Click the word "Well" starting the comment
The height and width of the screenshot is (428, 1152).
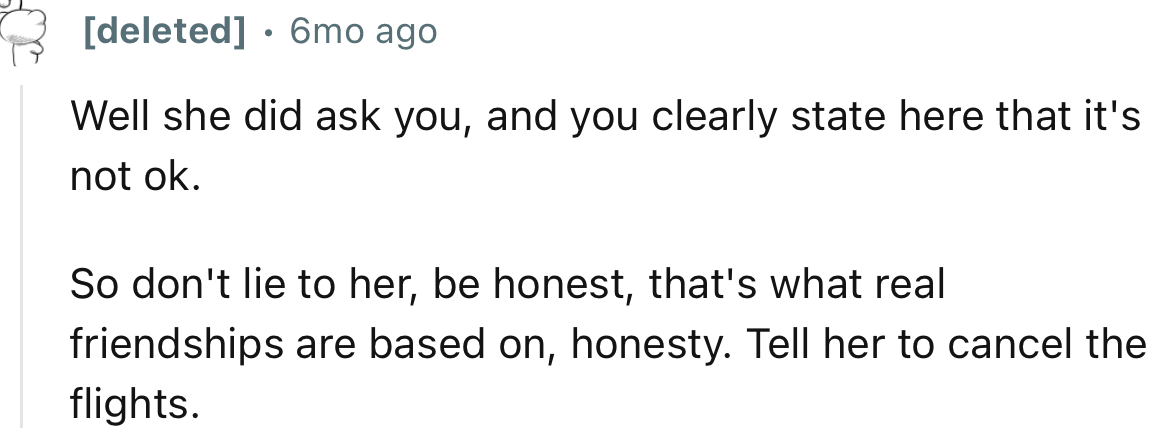click(x=106, y=120)
